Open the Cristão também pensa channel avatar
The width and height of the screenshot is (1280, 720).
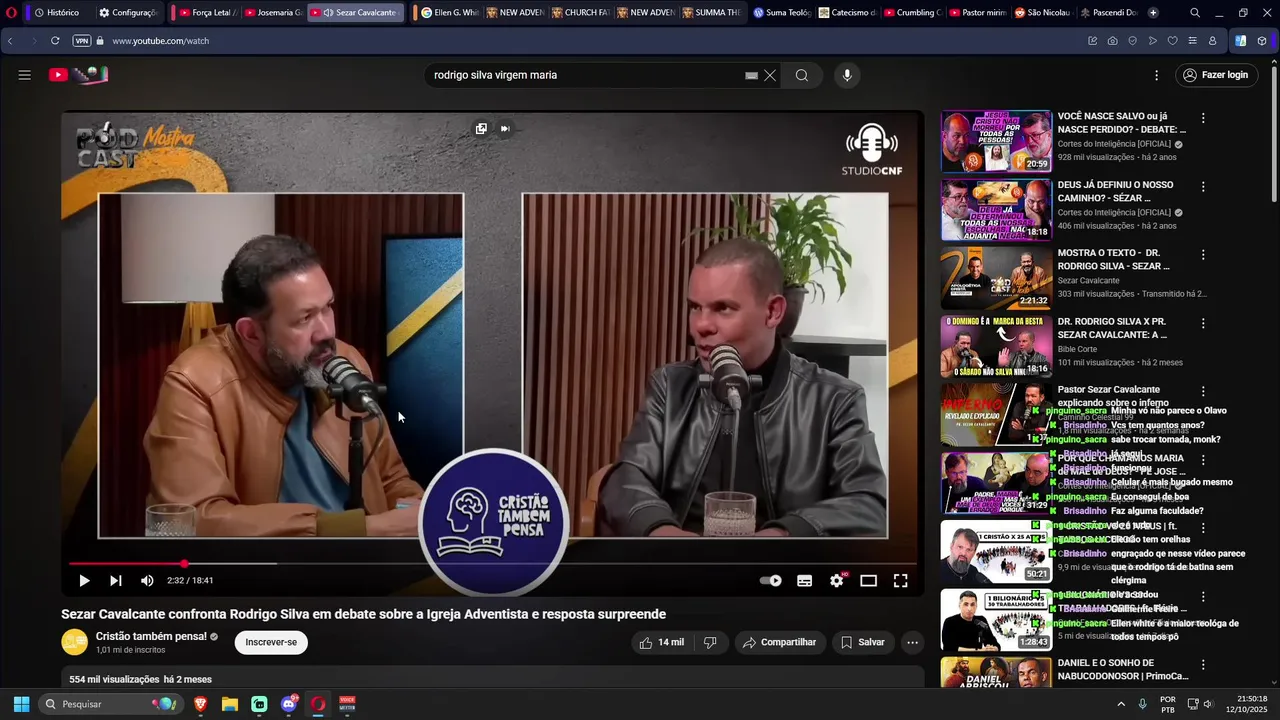74,642
